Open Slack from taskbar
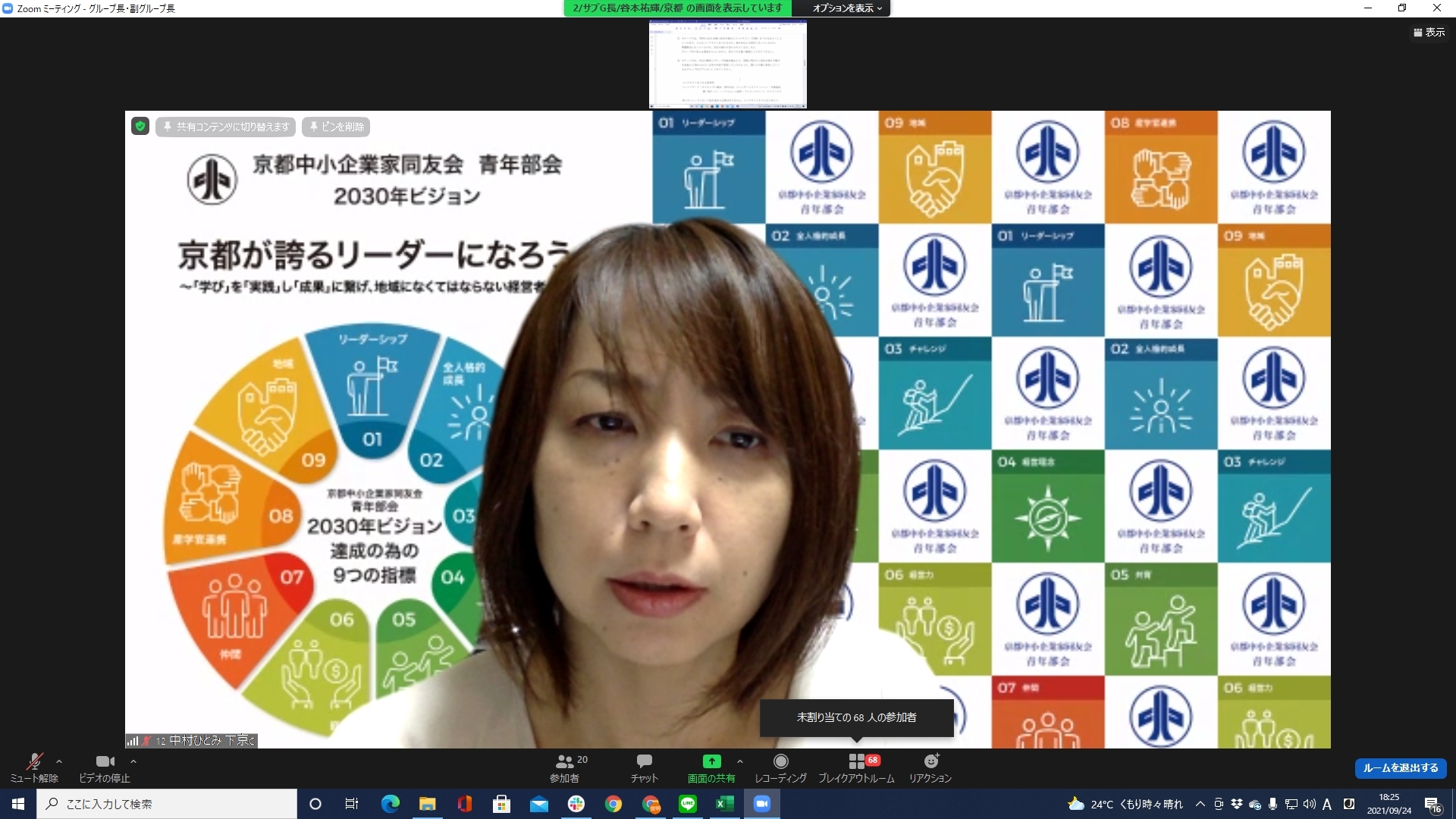The width and height of the screenshot is (1456, 819). coord(576,804)
